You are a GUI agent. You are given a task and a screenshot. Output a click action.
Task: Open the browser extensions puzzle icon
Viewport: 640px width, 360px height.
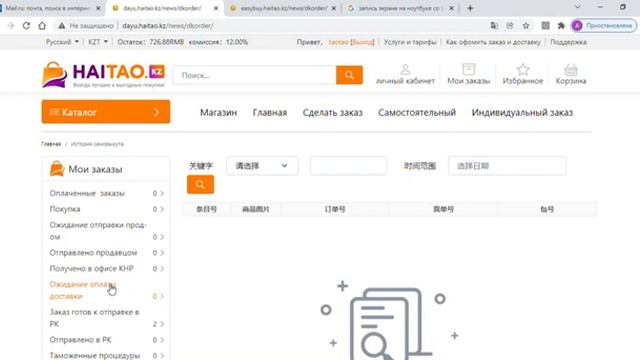561,26
